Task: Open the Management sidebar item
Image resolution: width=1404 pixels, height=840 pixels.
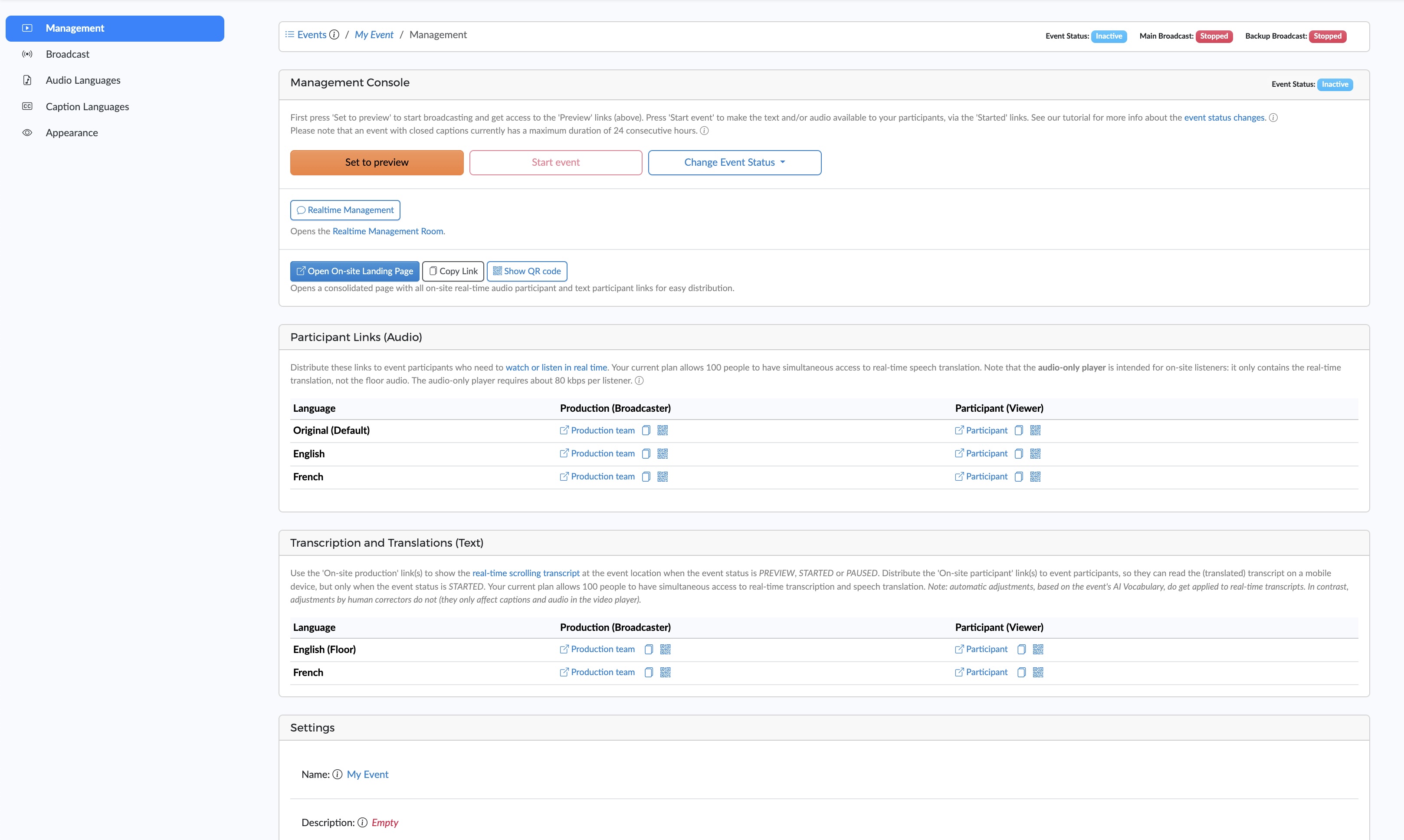Action: pyautogui.click(x=115, y=28)
